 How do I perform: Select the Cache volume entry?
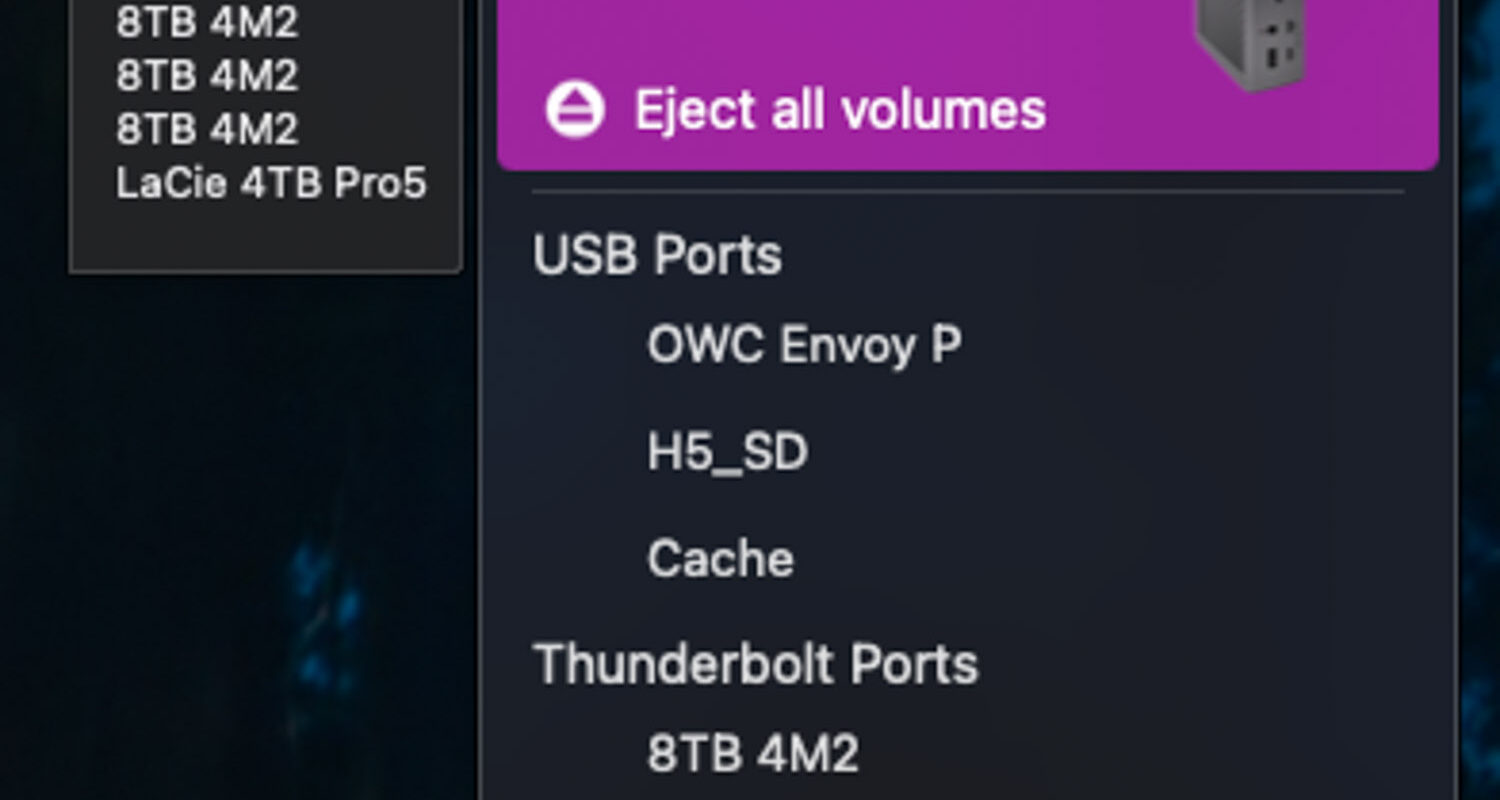pyautogui.click(x=720, y=558)
